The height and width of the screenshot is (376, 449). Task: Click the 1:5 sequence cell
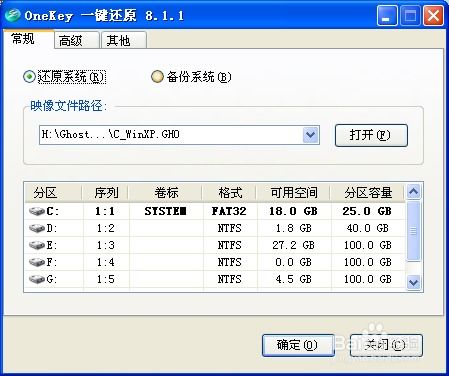pyautogui.click(x=105, y=279)
